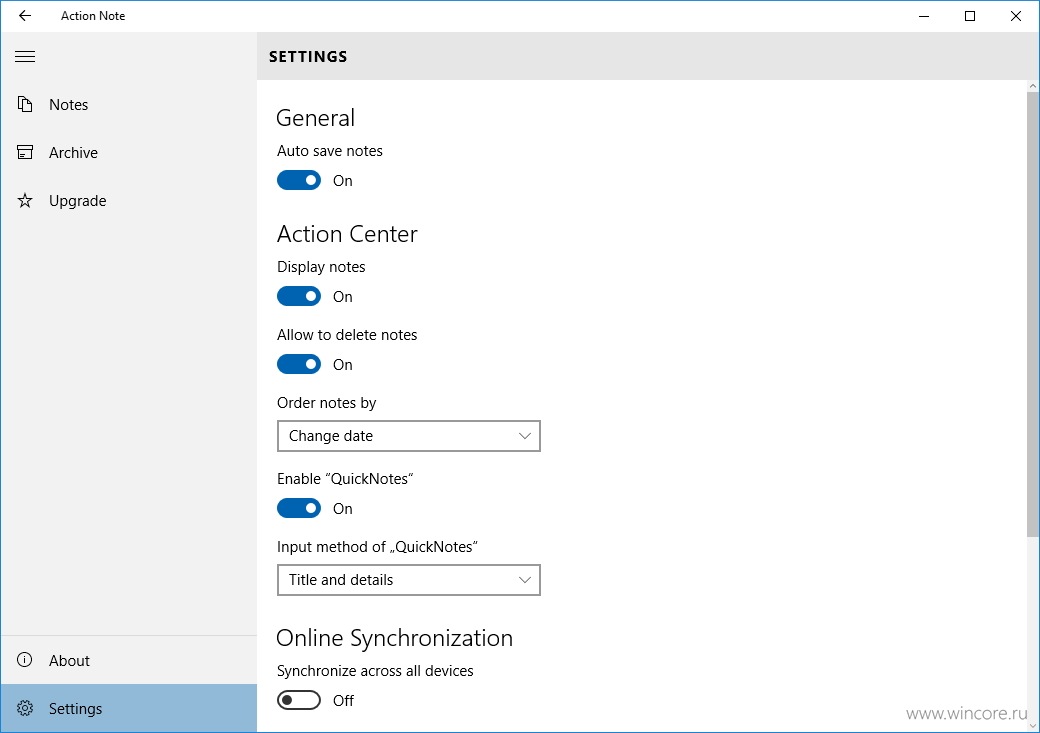Click the settings vertical scrollbar thumb
The height and width of the screenshot is (733, 1040).
[x=1033, y=314]
